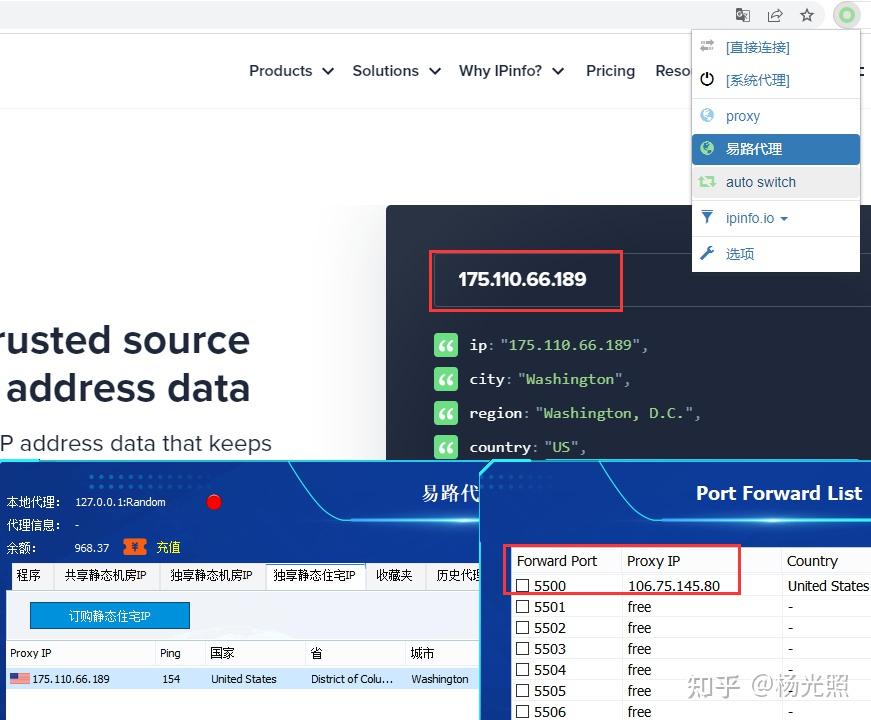Enable the checkbox beside port 5503

pos(524,648)
